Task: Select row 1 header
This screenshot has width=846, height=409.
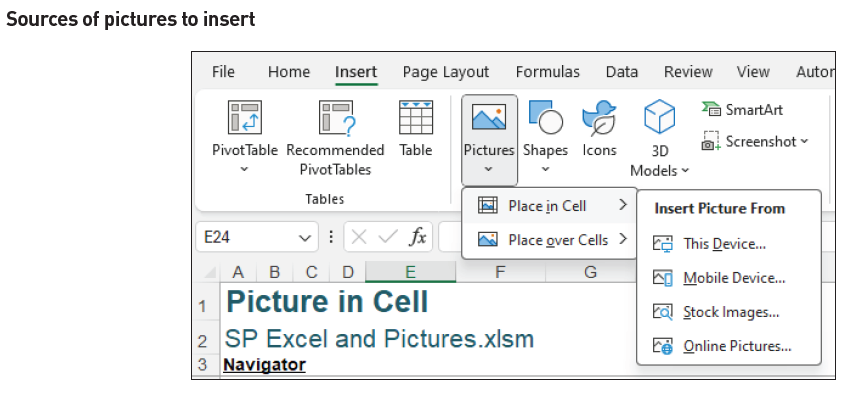Action: coord(206,302)
